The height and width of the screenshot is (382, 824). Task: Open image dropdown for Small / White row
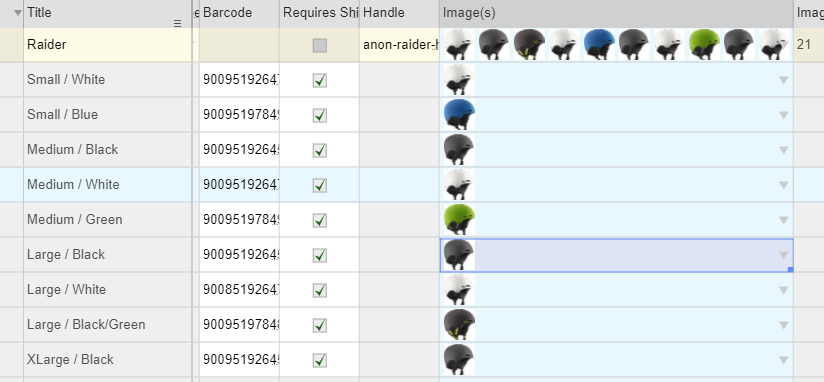pyautogui.click(x=784, y=80)
